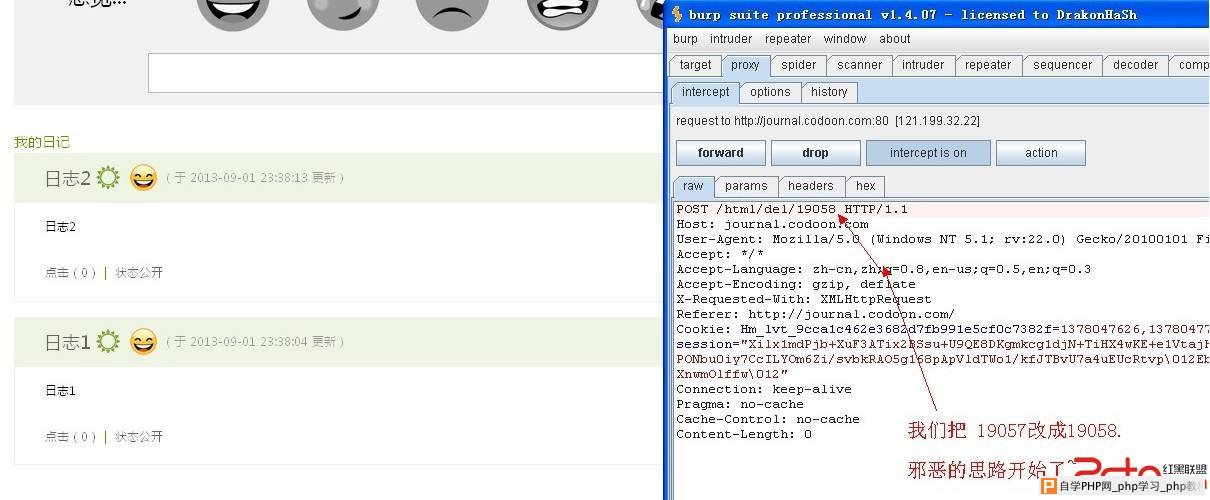Show the hex request view tab
This screenshot has height=500, width=1210.
[866, 186]
